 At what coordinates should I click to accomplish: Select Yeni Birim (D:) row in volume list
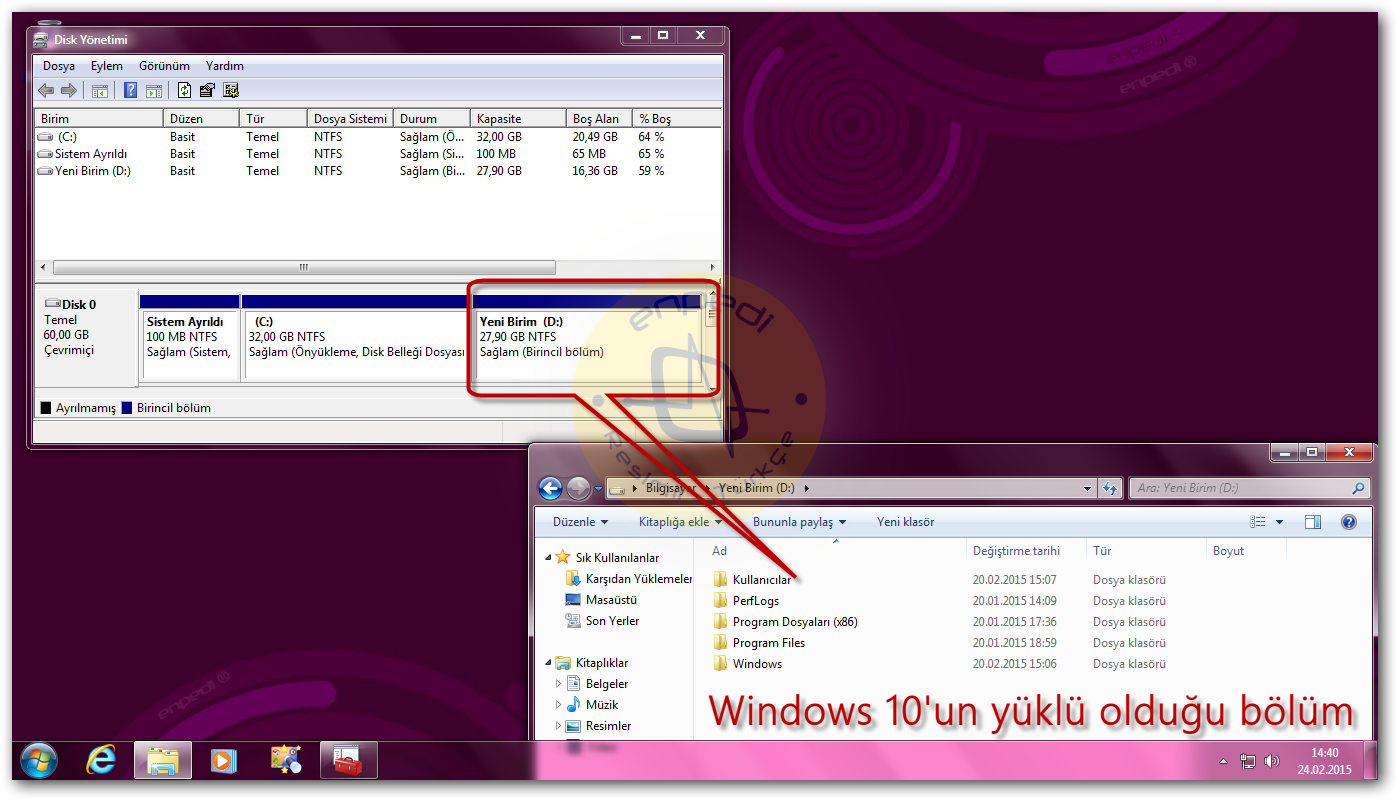point(378,171)
